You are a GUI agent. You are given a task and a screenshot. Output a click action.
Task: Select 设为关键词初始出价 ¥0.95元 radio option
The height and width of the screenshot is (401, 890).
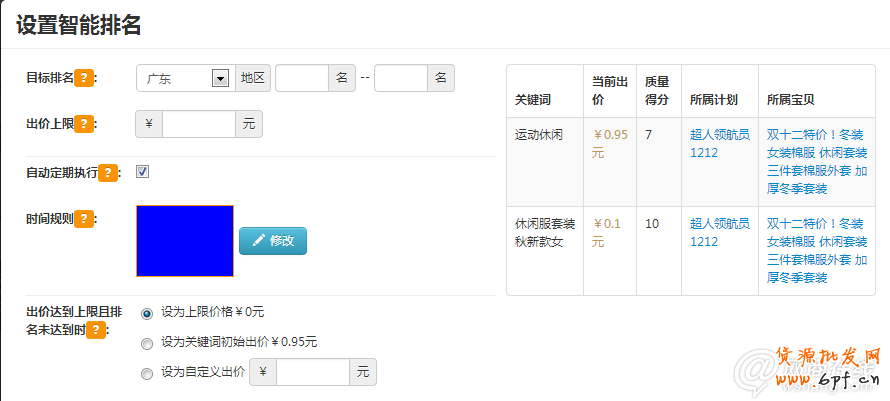pyautogui.click(x=147, y=343)
